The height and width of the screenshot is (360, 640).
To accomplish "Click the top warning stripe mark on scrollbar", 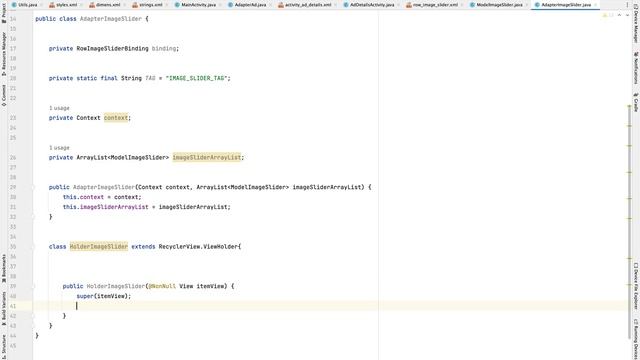I will coord(629,107).
